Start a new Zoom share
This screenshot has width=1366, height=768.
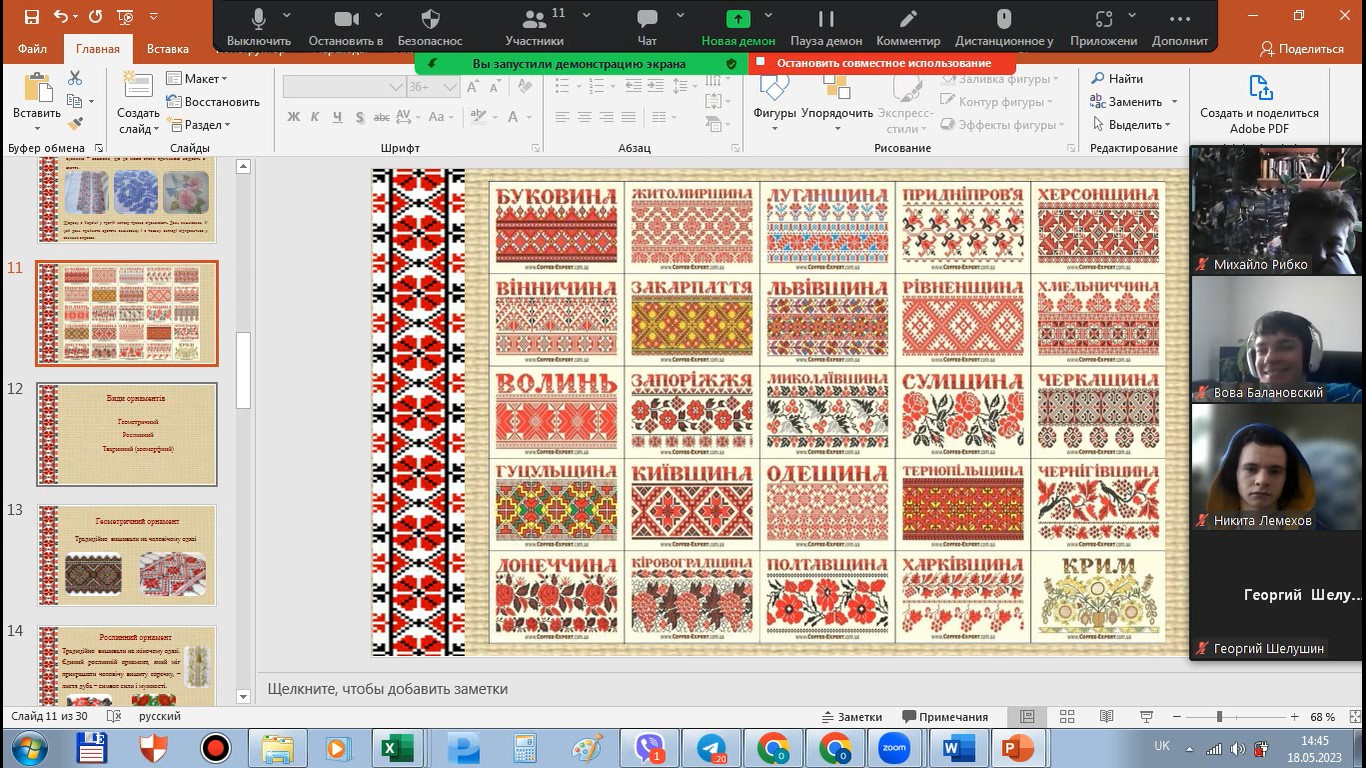pyautogui.click(x=738, y=19)
